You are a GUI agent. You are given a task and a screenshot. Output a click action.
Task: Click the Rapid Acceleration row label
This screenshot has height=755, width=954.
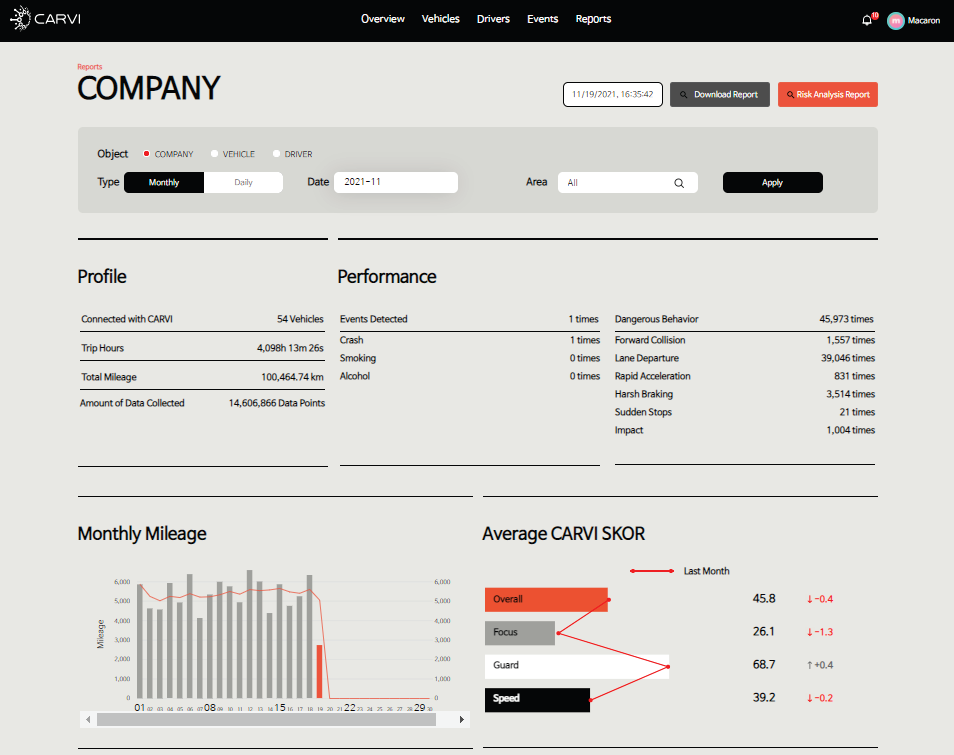point(652,376)
